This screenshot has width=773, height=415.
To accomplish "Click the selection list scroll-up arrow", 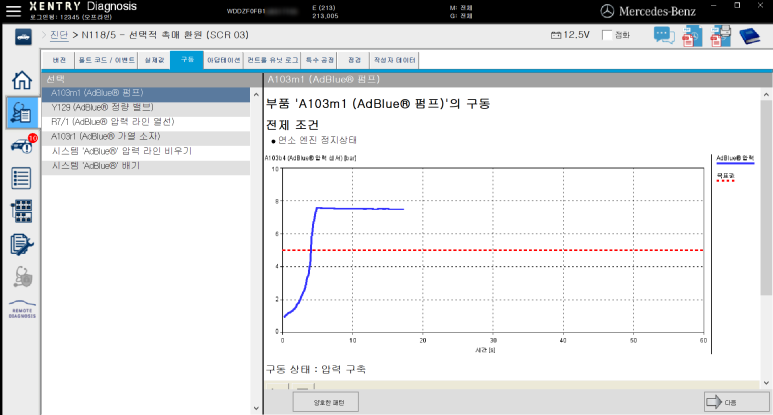I will 256,95.
